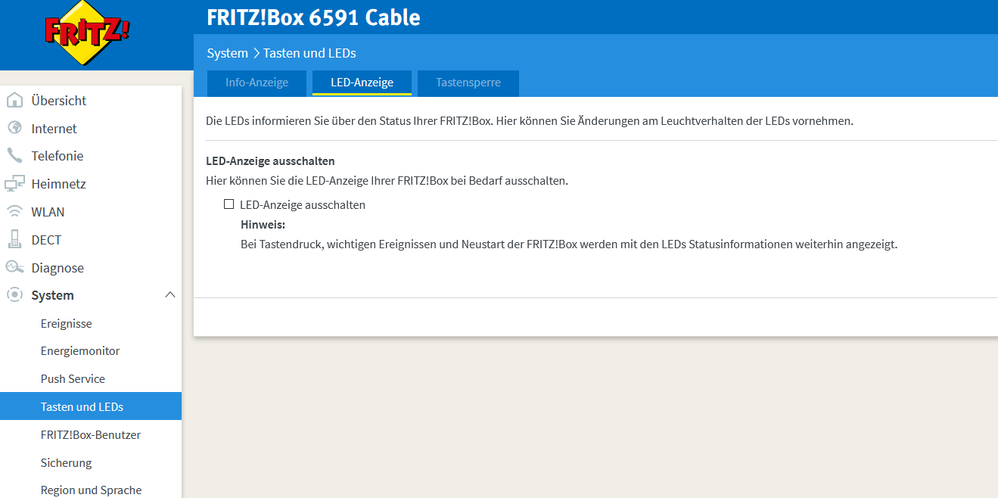Click the System gear icon
Image resolution: width=998 pixels, height=498 pixels.
tap(14, 296)
